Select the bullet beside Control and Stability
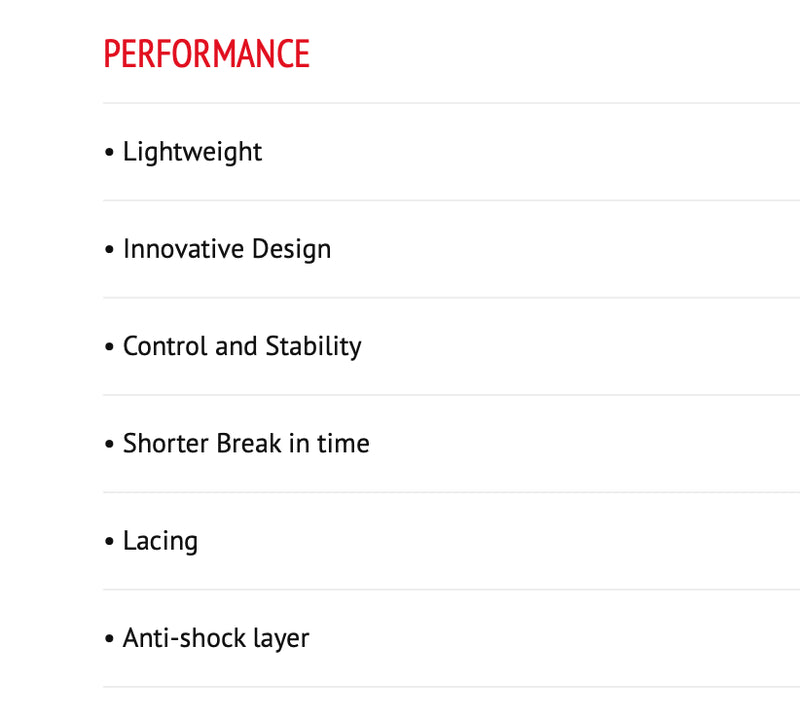Image resolution: width=800 pixels, height=718 pixels. 109,347
